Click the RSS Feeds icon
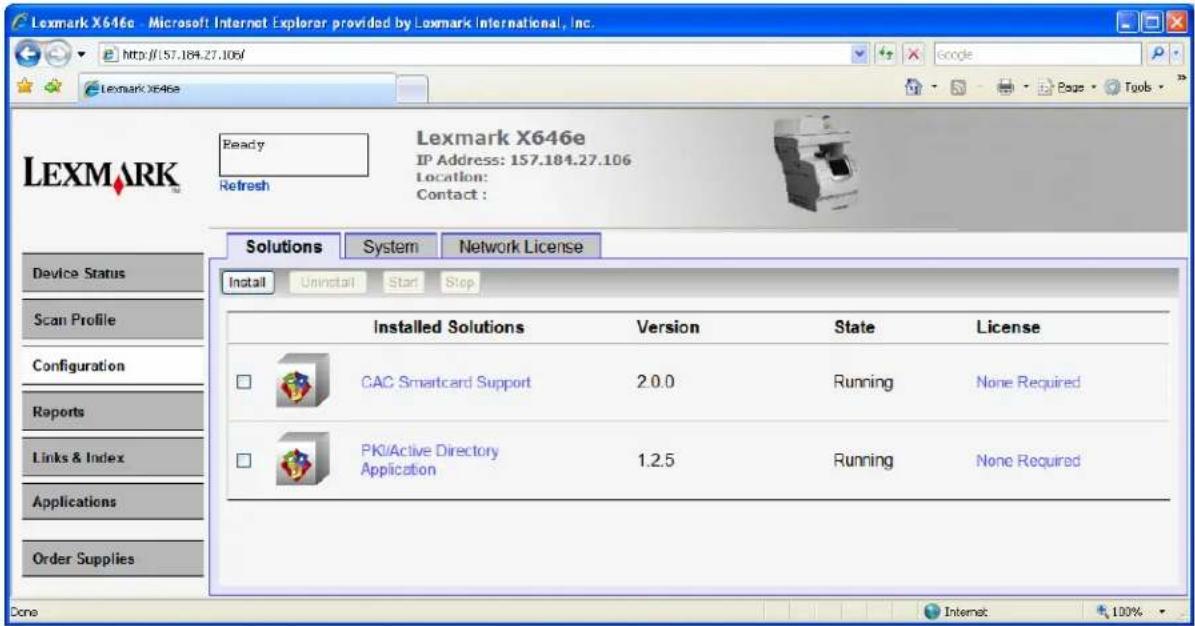This screenshot has height=626, width=1195. (959, 88)
